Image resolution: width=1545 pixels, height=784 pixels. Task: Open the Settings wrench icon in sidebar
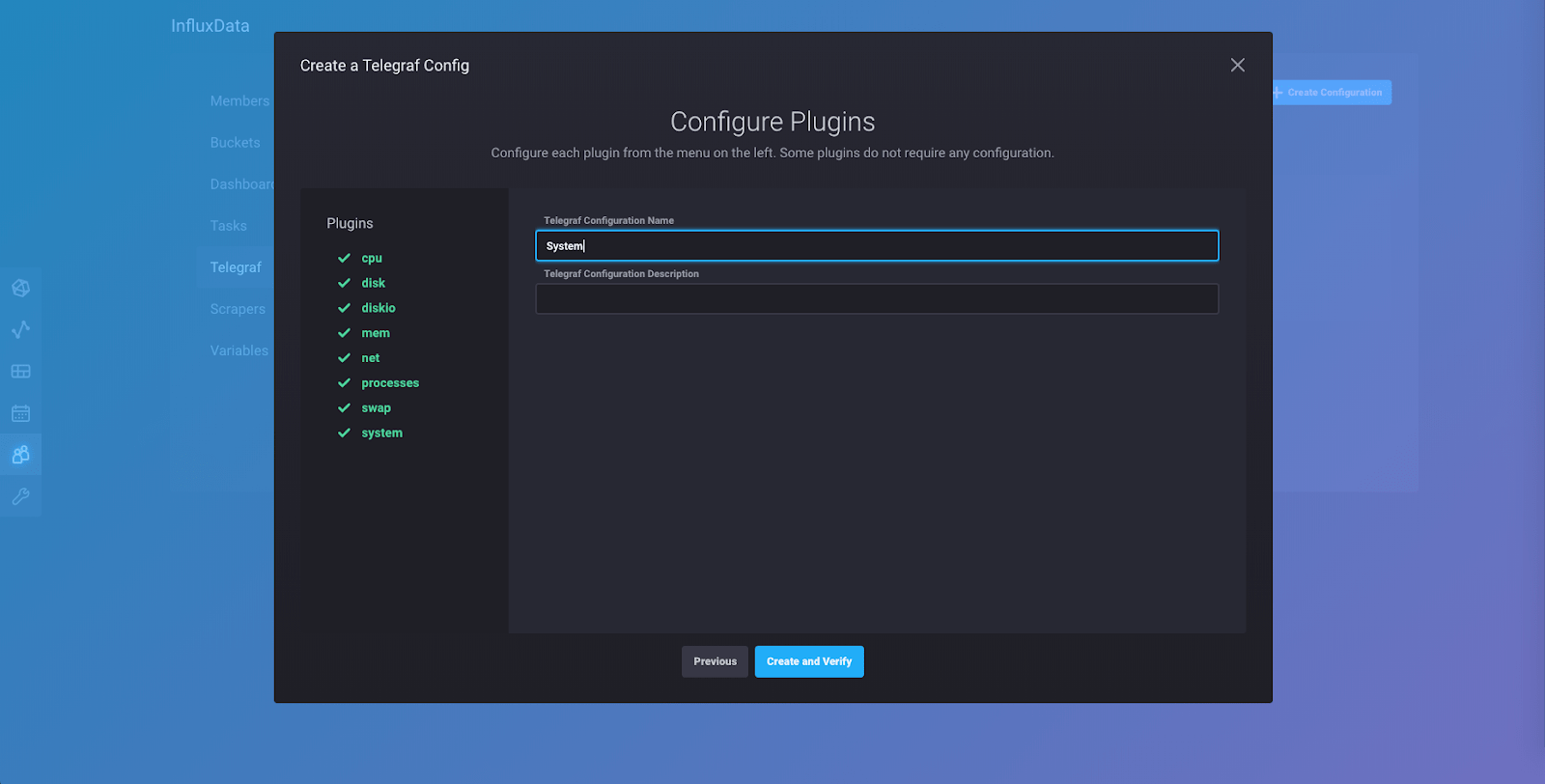click(x=20, y=496)
